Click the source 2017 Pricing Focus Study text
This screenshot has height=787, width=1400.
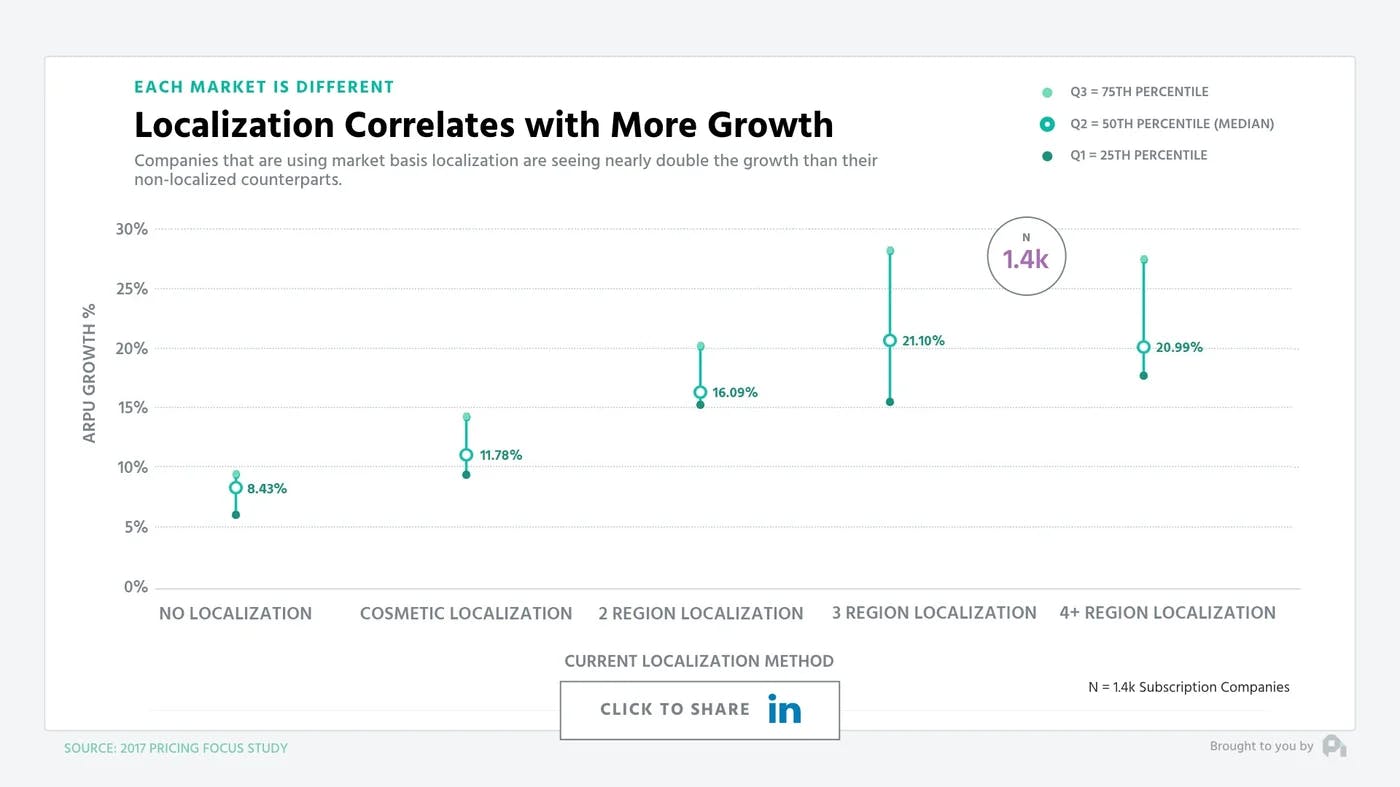(176, 748)
